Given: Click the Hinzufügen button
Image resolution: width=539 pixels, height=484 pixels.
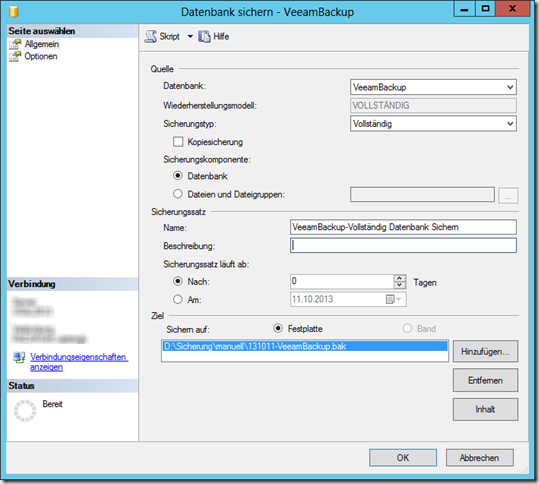Looking at the screenshot, I should point(485,351).
